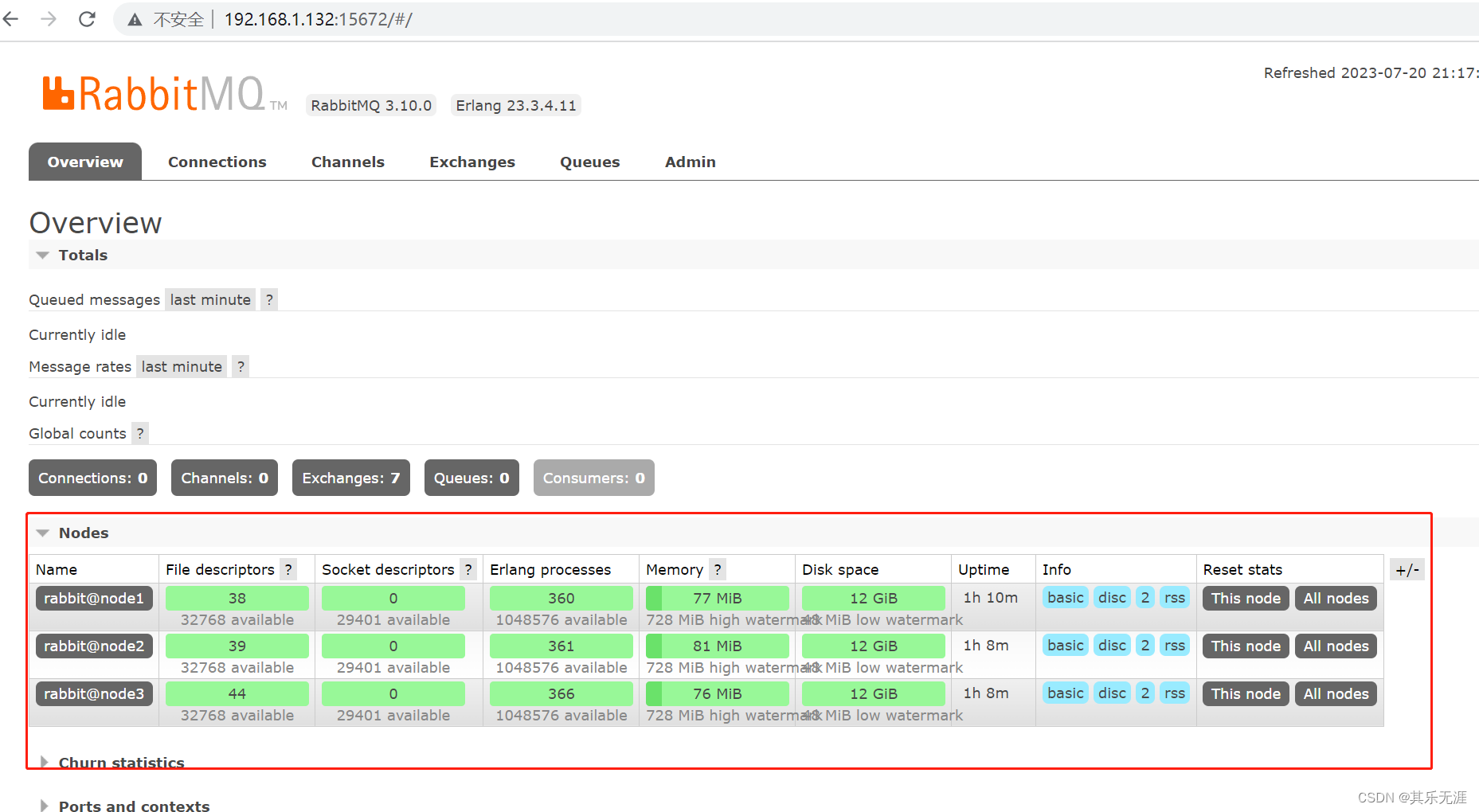Click the browser forward arrow
1479x812 pixels.
49,19
